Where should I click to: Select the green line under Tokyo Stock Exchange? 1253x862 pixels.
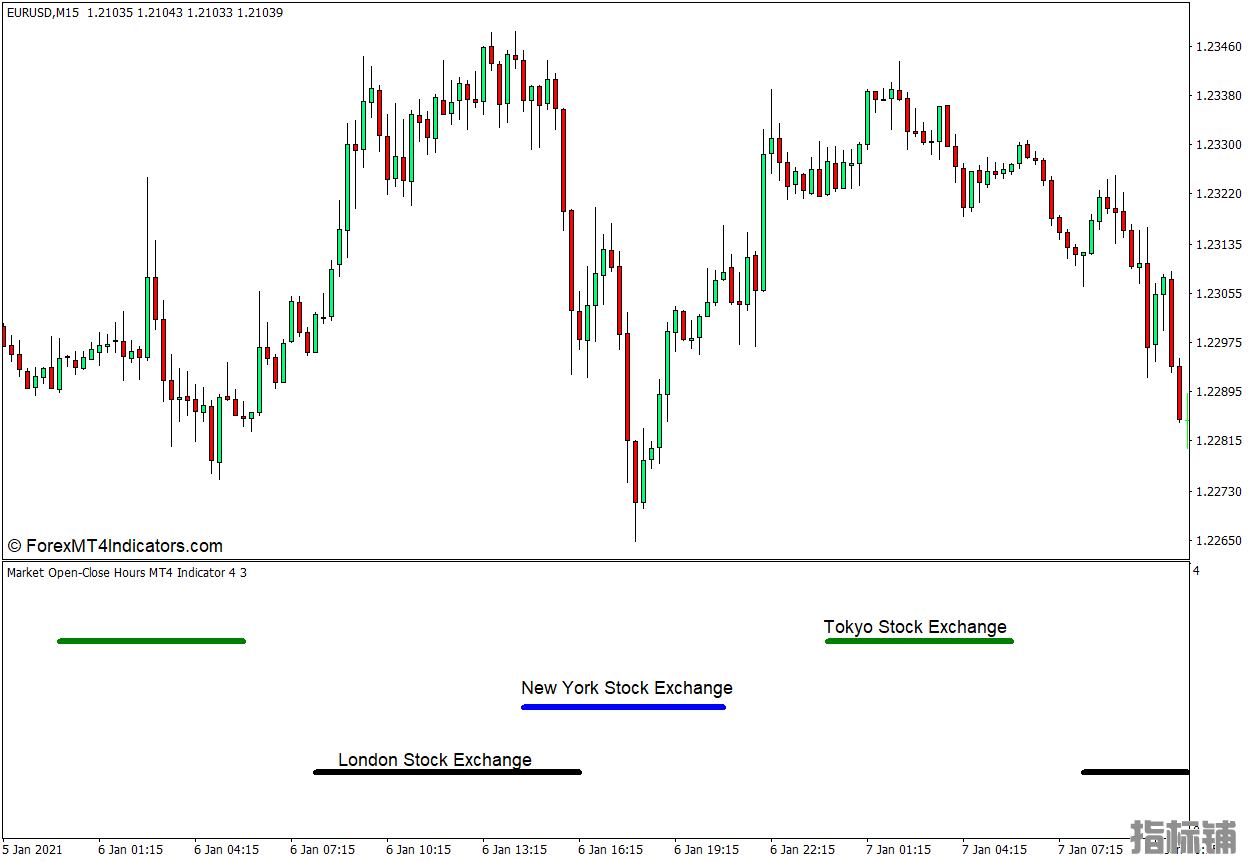[918, 641]
